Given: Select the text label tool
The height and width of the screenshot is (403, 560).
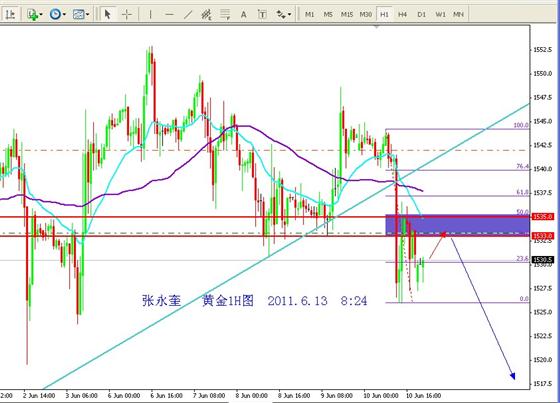Looking at the screenshot, I should (x=262, y=14).
